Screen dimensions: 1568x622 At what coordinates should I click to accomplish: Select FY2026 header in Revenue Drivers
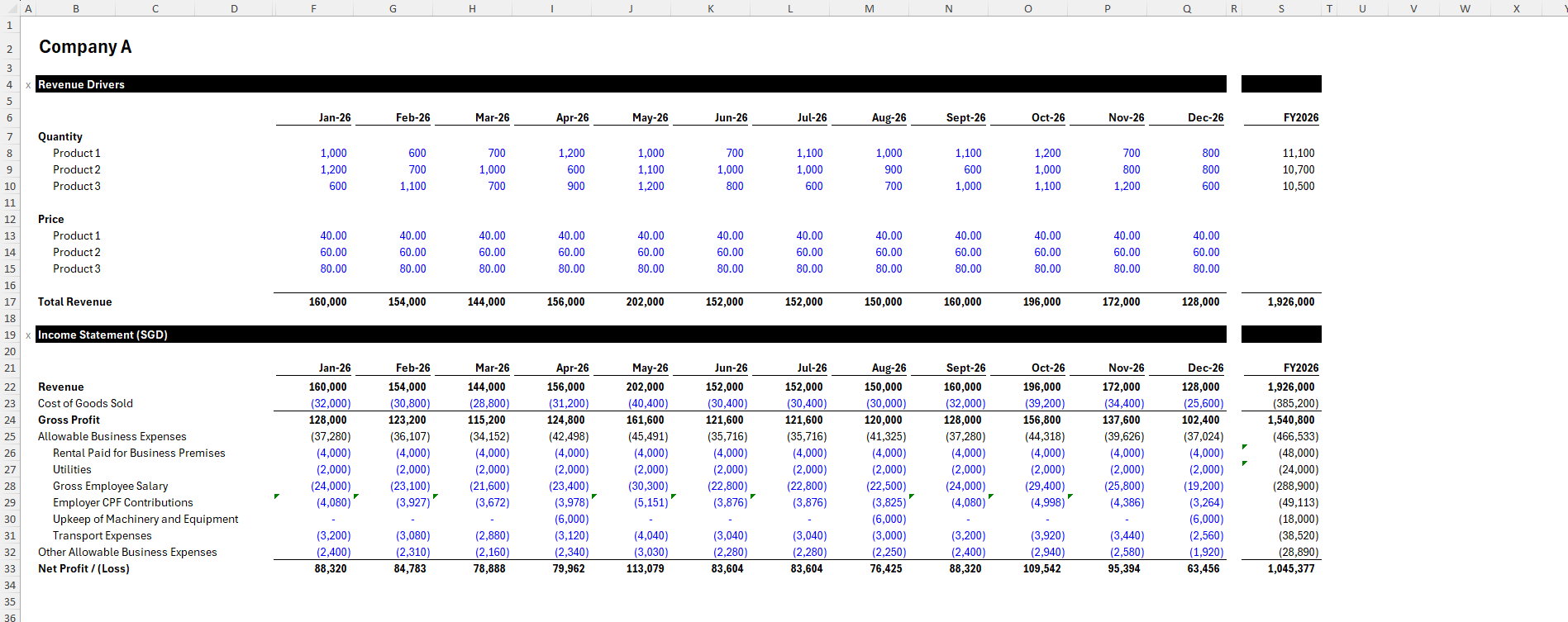tap(1301, 117)
